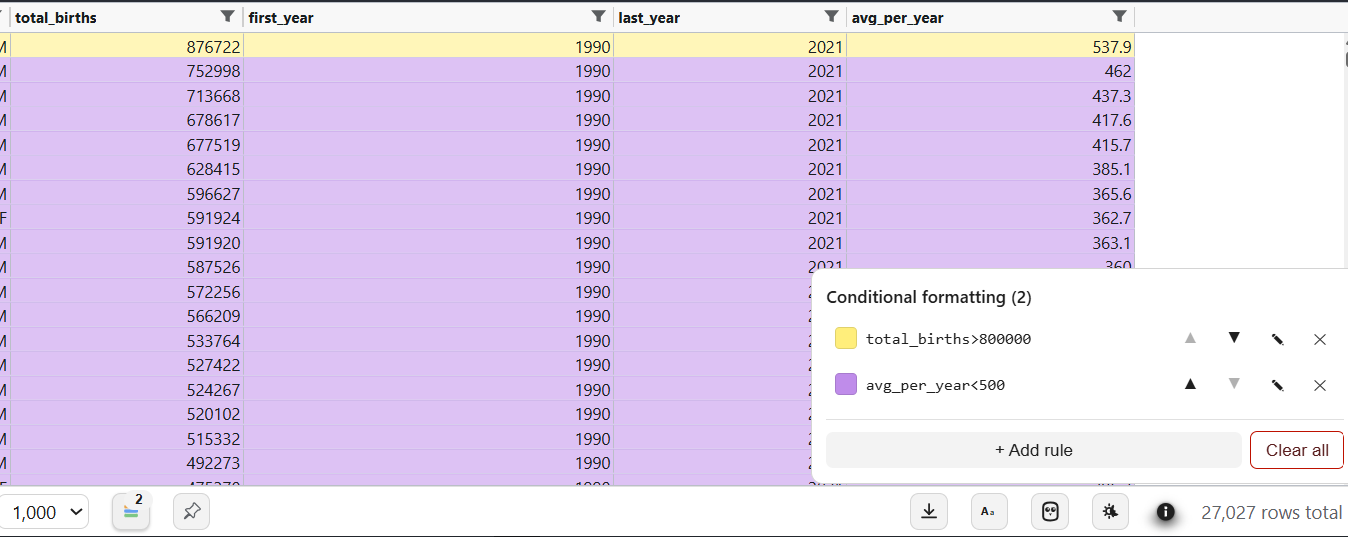The width and height of the screenshot is (1348, 537).
Task: Edit the avg_per_year<500 rule
Action: coord(1277,385)
